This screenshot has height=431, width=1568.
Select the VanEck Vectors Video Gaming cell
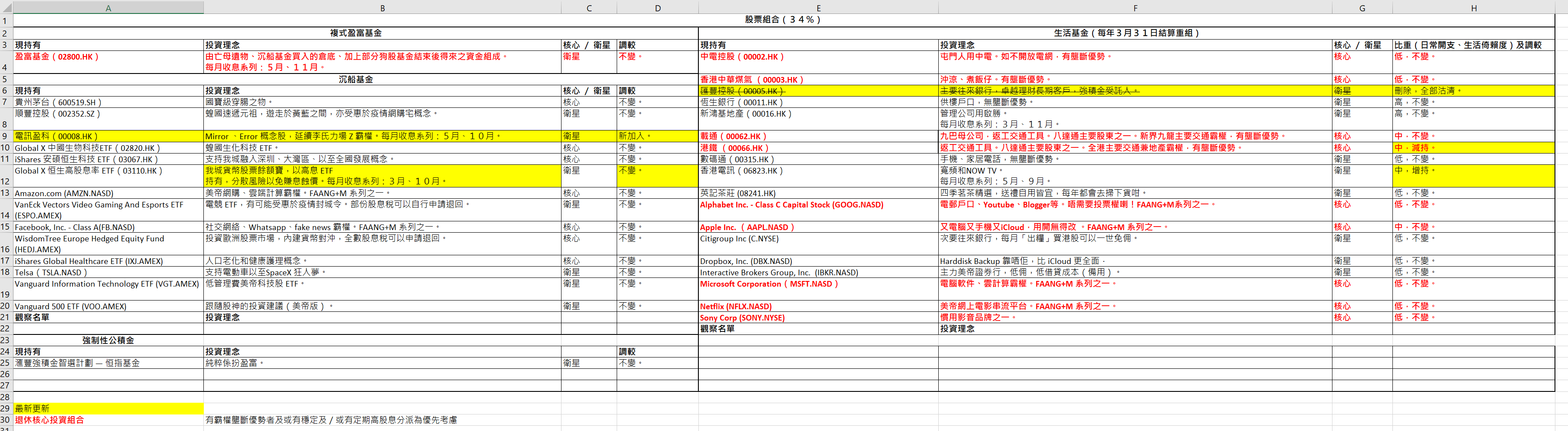coord(108,210)
